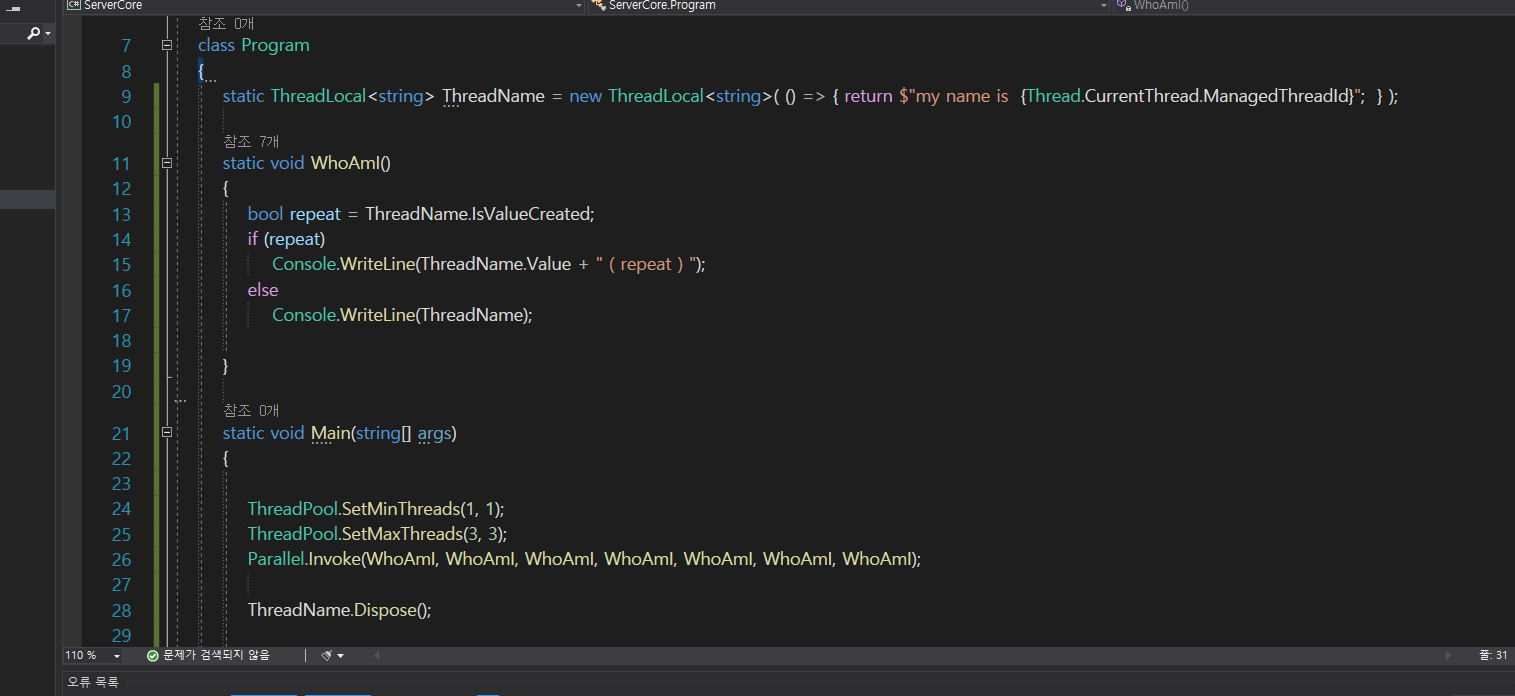The image size is (1515, 696).
Task: Click 'if (repeat)' on line 14
Action: coord(287,240)
